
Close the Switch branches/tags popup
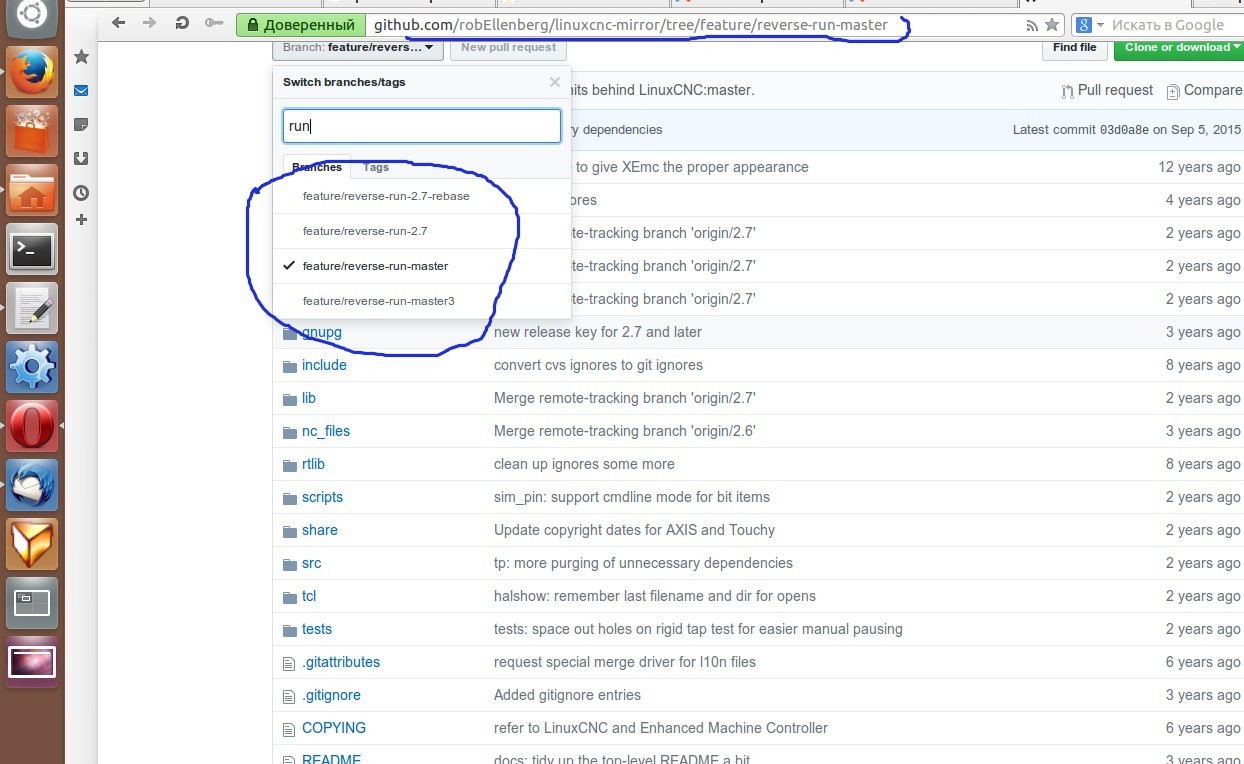[555, 82]
